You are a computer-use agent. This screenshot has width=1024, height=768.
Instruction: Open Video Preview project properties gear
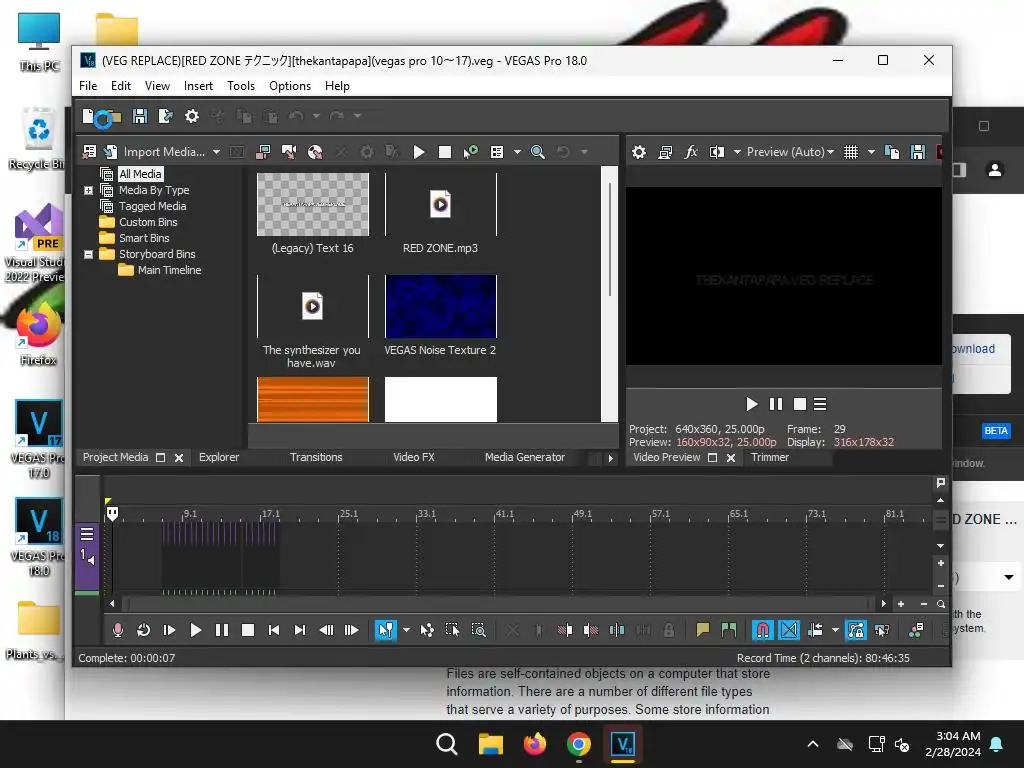[639, 152]
